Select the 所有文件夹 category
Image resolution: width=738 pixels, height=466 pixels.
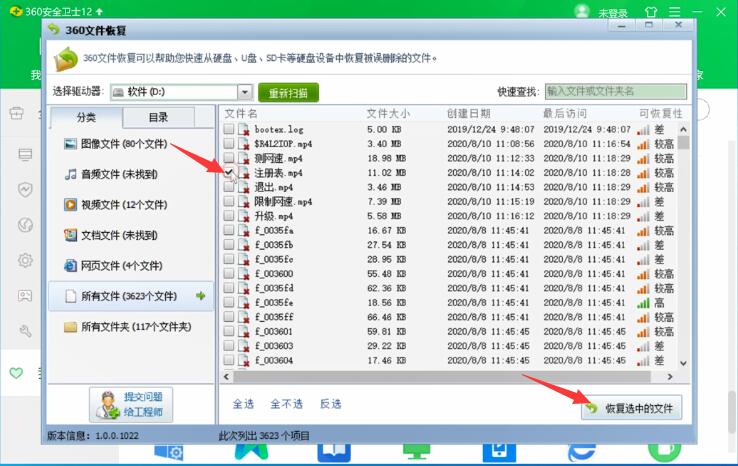(x=128, y=327)
